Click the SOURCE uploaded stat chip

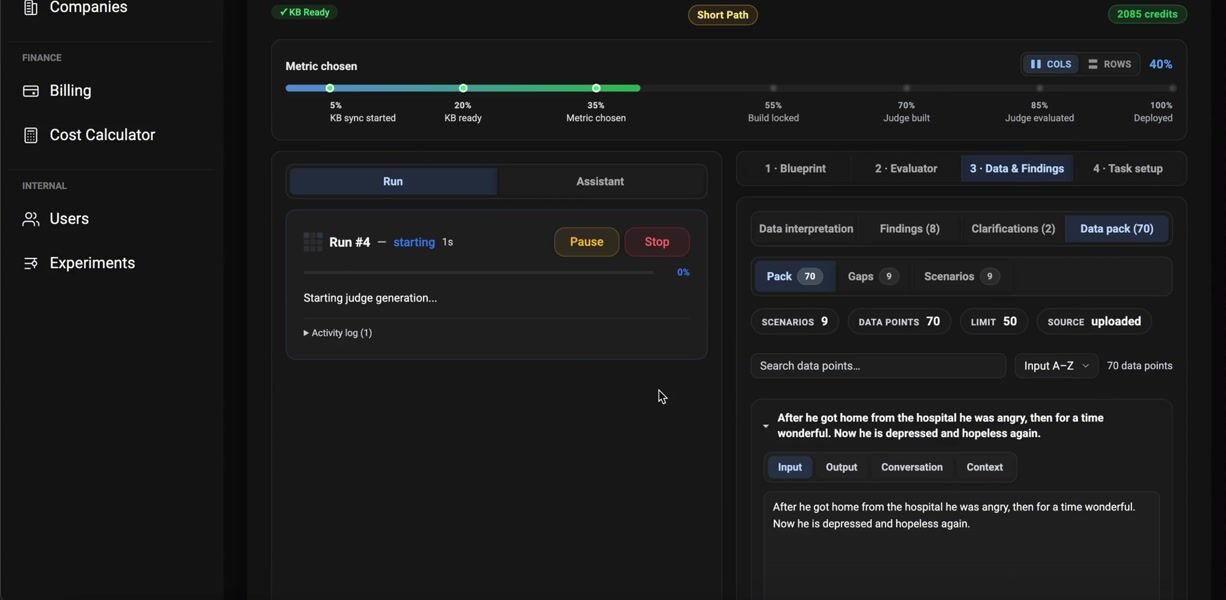pyautogui.click(x=1094, y=322)
